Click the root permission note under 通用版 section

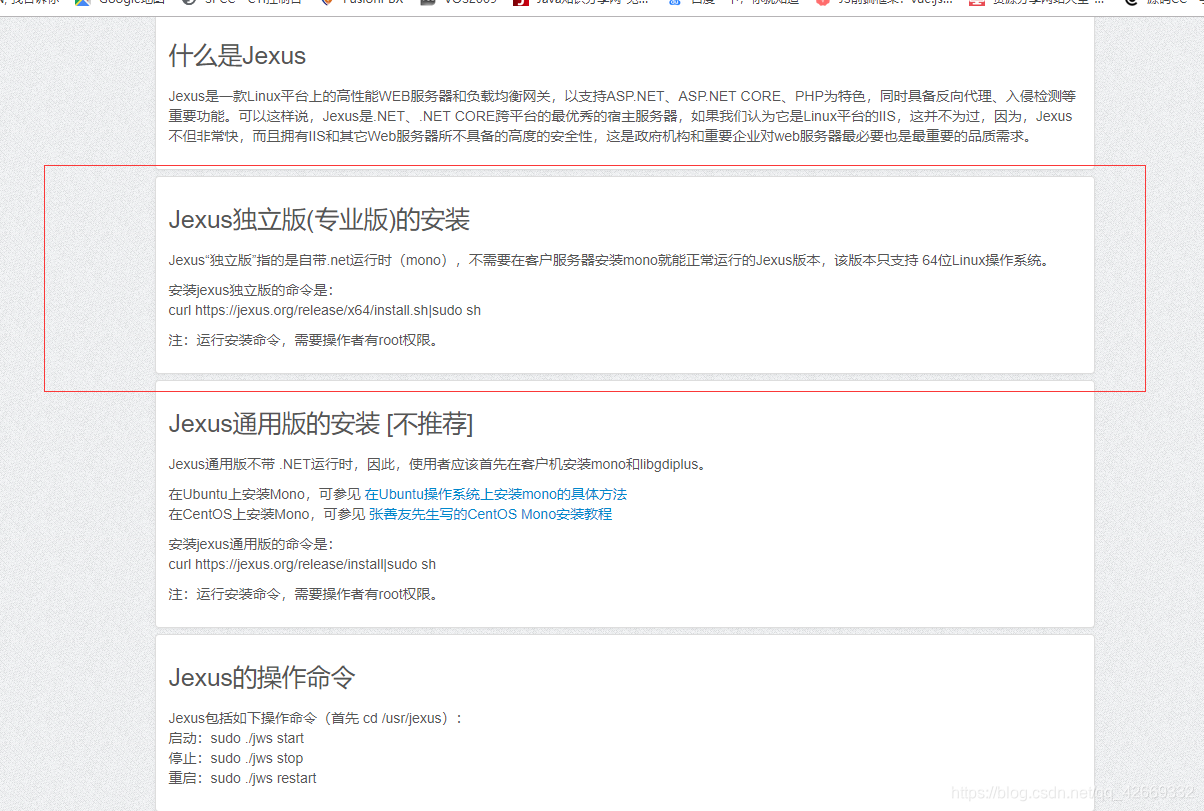pos(304,594)
